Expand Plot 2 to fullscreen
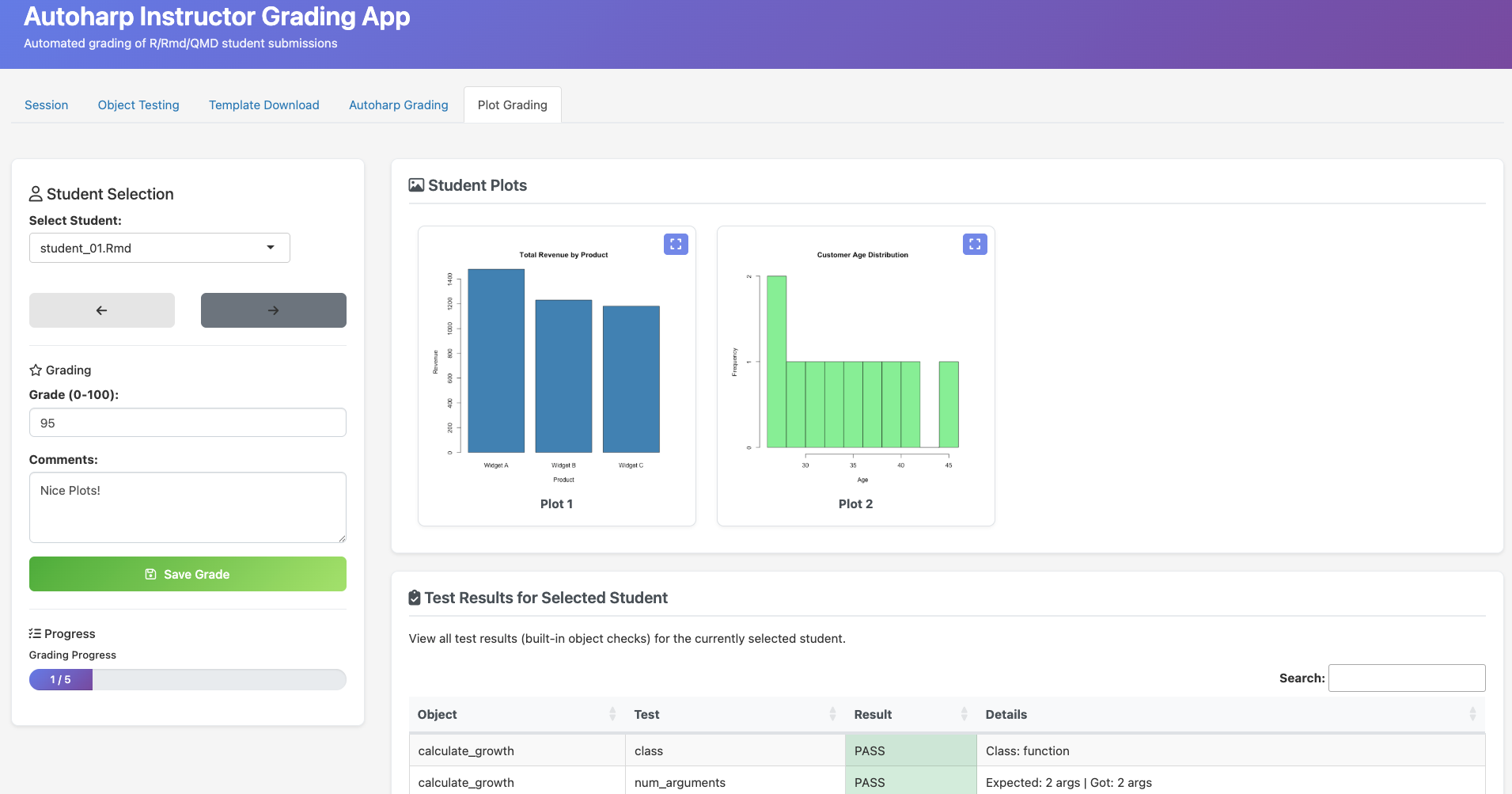 pyautogui.click(x=974, y=244)
